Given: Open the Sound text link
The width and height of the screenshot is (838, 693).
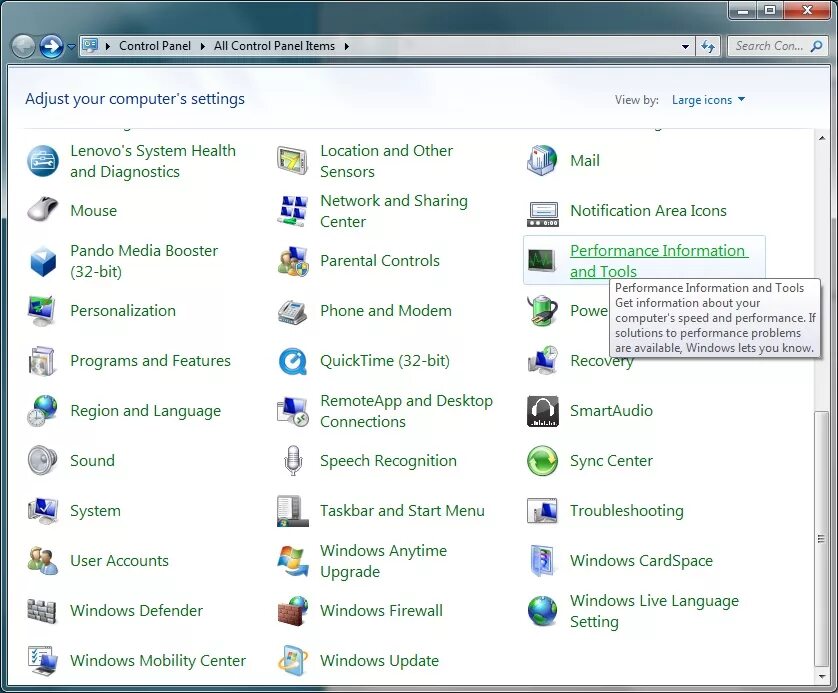Looking at the screenshot, I should 92,461.
